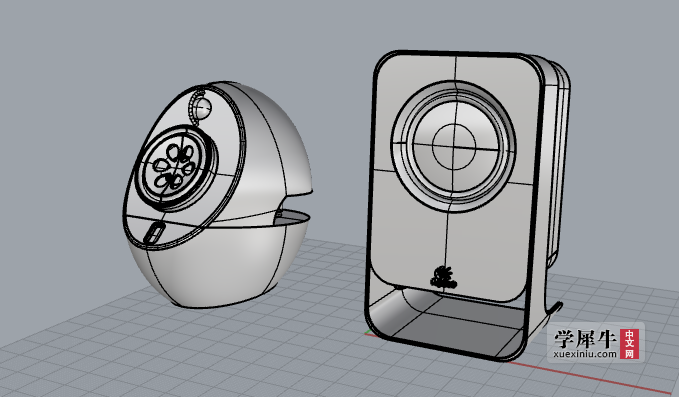Select the tilted oval faceplate of egg speaker
The image size is (679, 397).
pyautogui.click(x=182, y=169)
